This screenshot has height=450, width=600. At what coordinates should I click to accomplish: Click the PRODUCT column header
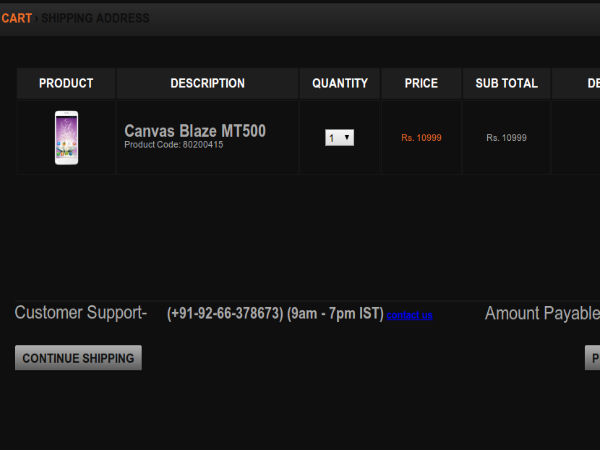click(x=66, y=84)
